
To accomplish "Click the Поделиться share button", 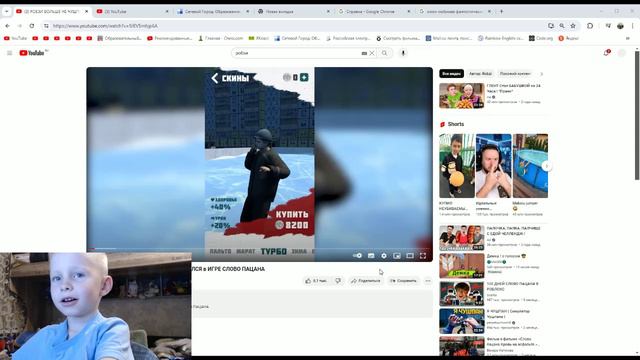I will [x=365, y=281].
